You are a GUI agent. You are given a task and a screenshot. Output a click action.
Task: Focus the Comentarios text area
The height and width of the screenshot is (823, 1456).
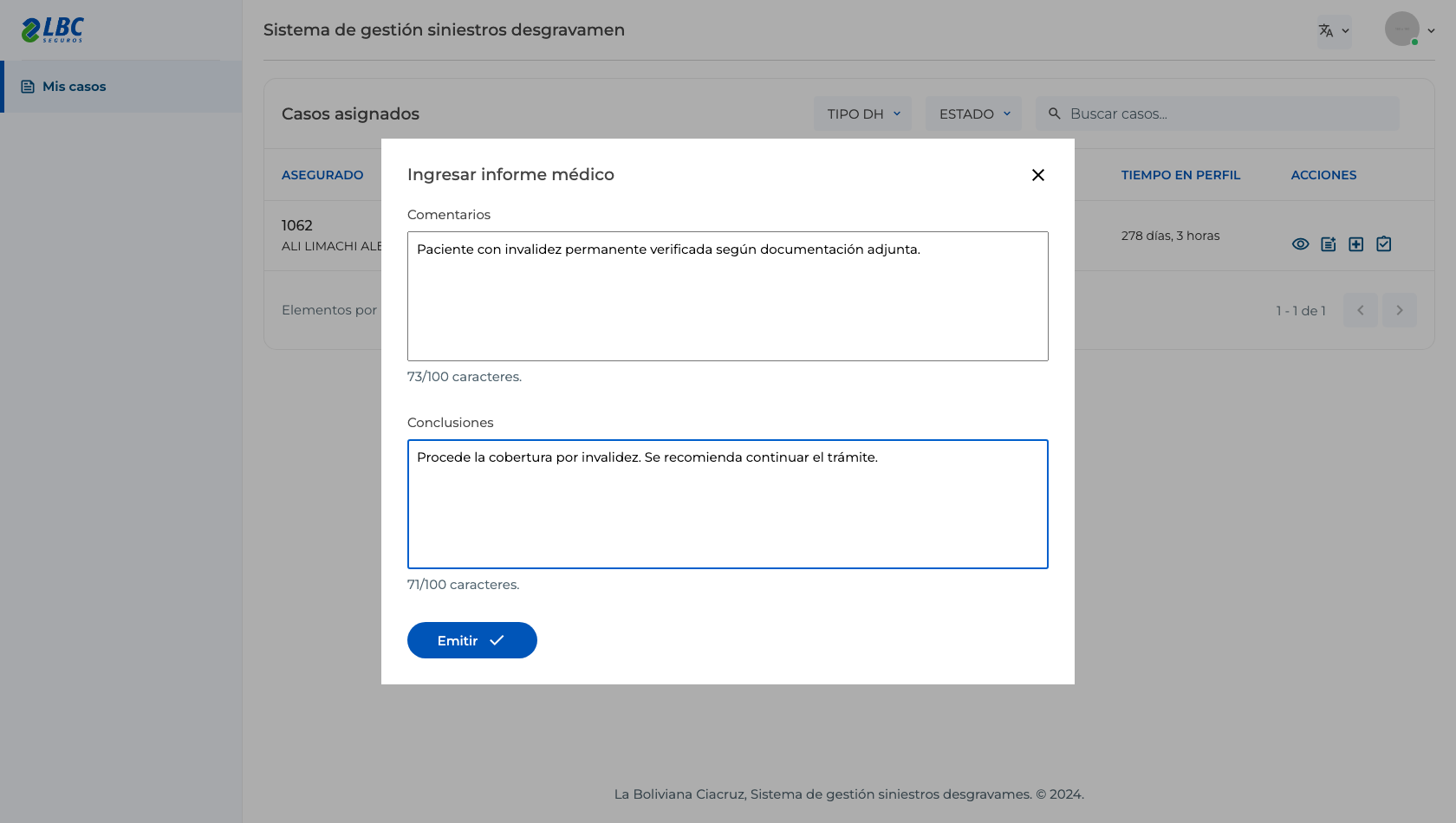click(x=728, y=296)
